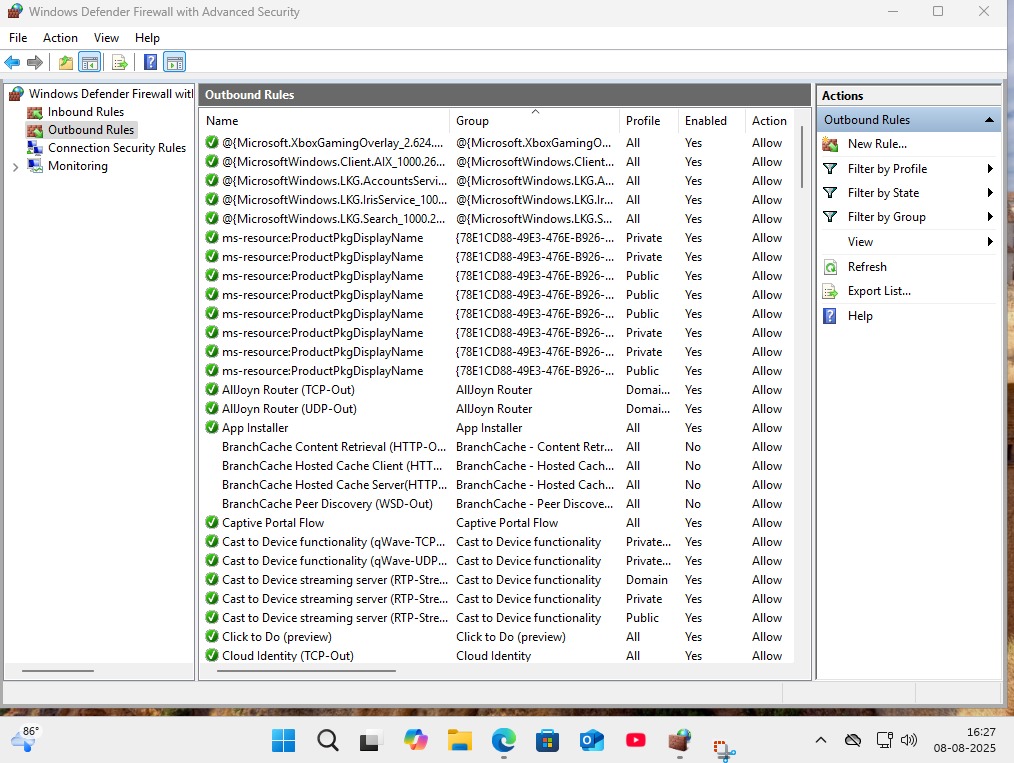Click the Inbound Rules tree icon
1014x763 pixels.
click(35, 113)
